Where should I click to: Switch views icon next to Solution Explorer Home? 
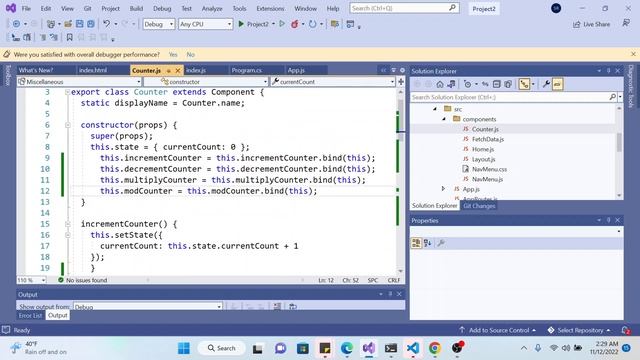(x=451, y=84)
